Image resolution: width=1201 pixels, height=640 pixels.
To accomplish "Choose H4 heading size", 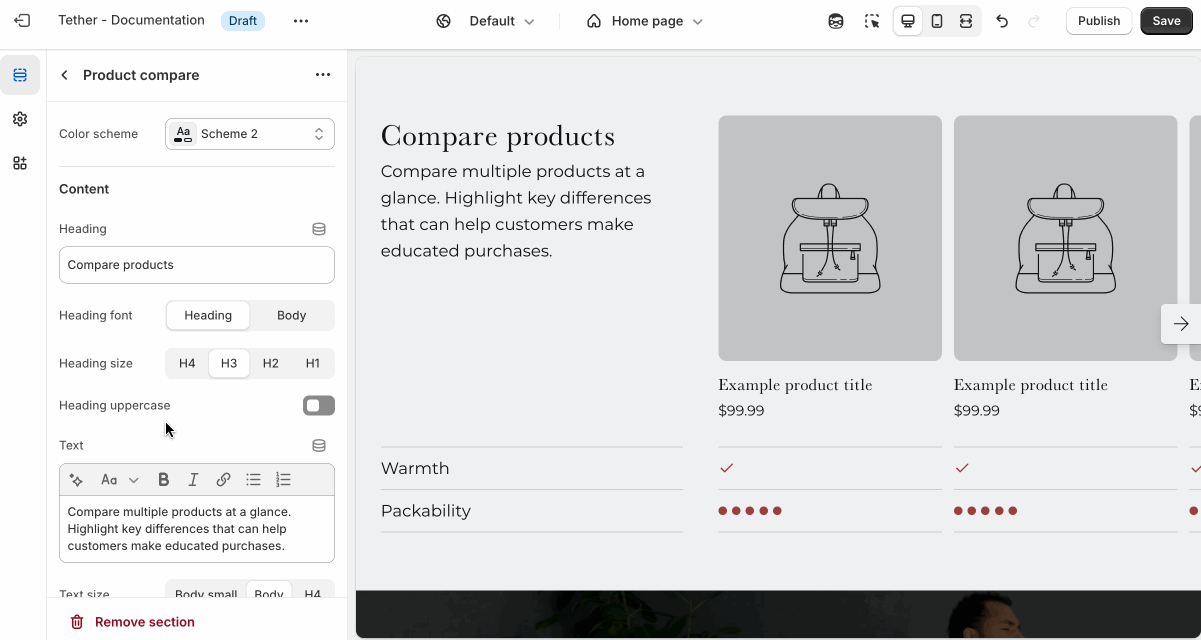I will click(x=187, y=363).
